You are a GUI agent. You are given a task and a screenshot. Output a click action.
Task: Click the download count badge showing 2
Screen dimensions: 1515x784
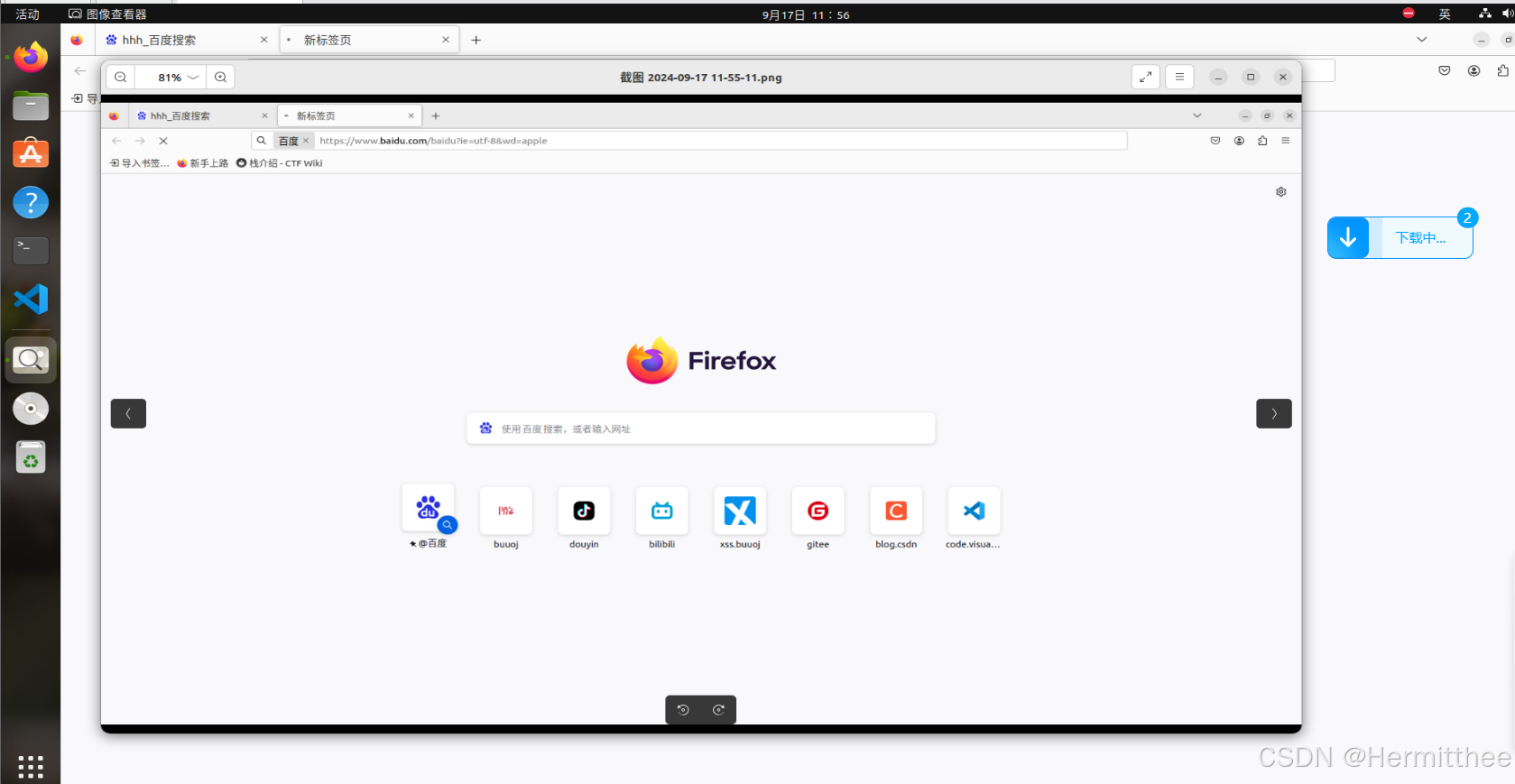pos(1467,218)
